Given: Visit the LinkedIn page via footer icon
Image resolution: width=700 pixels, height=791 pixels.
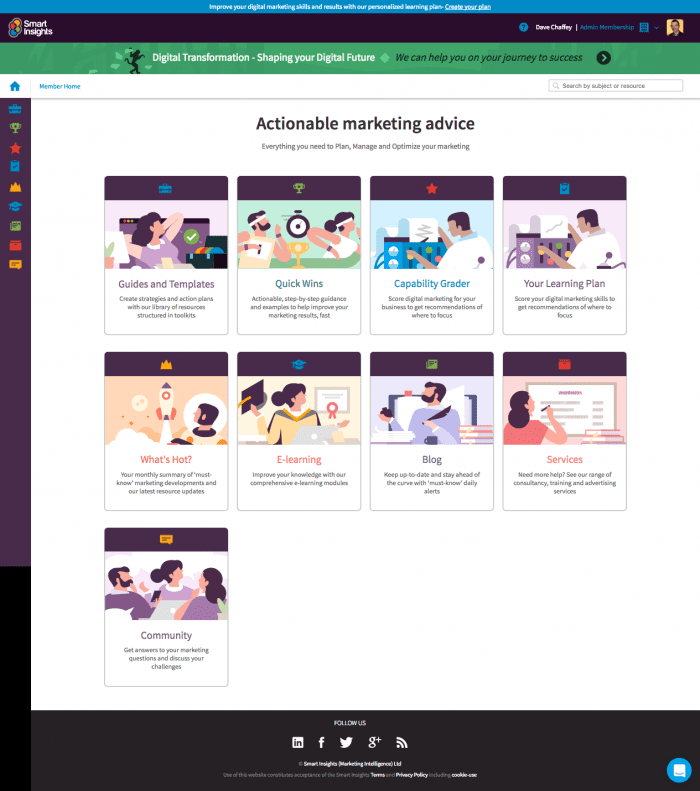Looking at the screenshot, I should click(x=298, y=742).
